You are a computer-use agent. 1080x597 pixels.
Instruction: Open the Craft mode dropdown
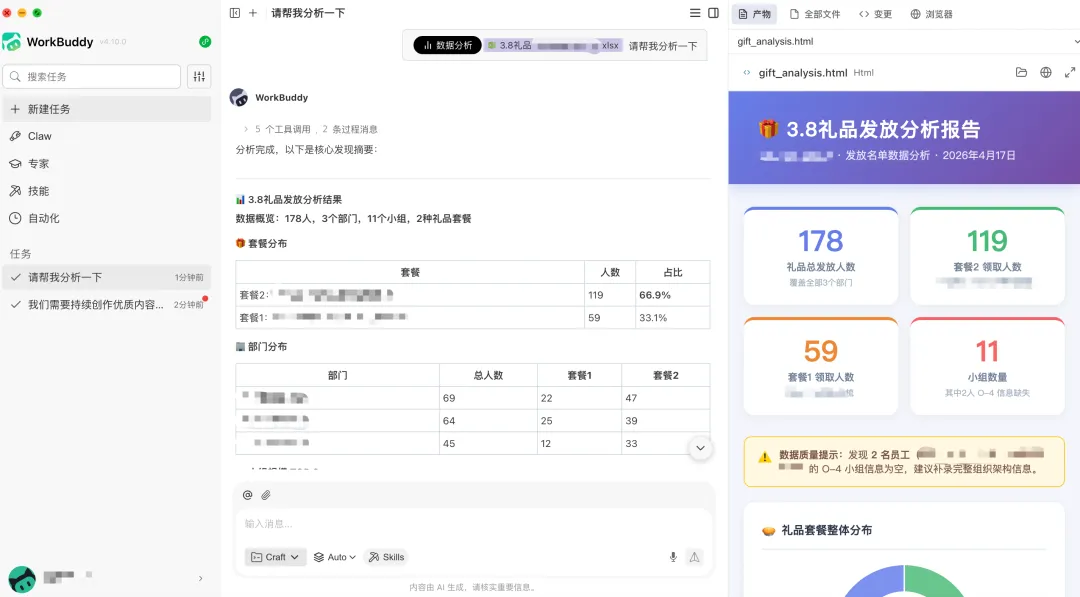tap(275, 557)
